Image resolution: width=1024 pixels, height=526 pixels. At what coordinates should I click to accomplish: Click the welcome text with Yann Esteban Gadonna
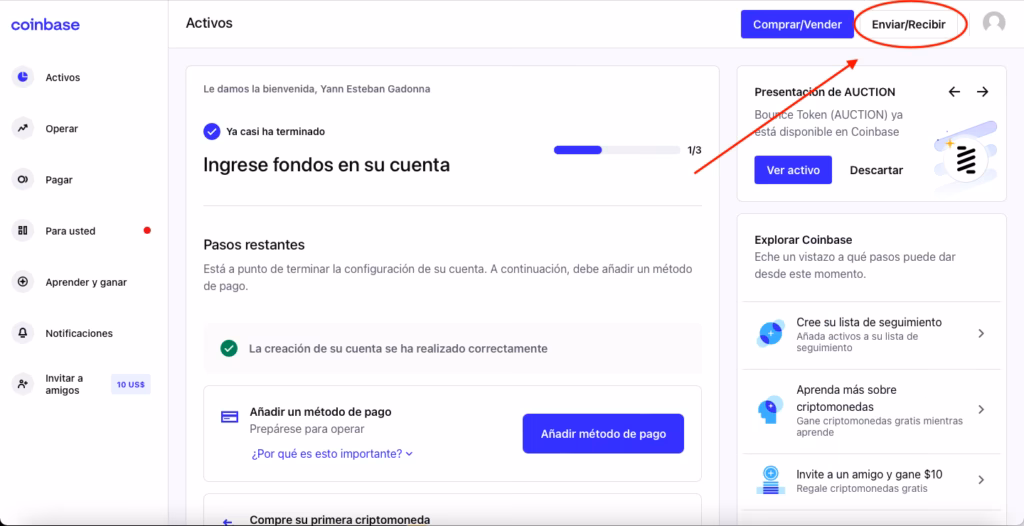tap(317, 89)
